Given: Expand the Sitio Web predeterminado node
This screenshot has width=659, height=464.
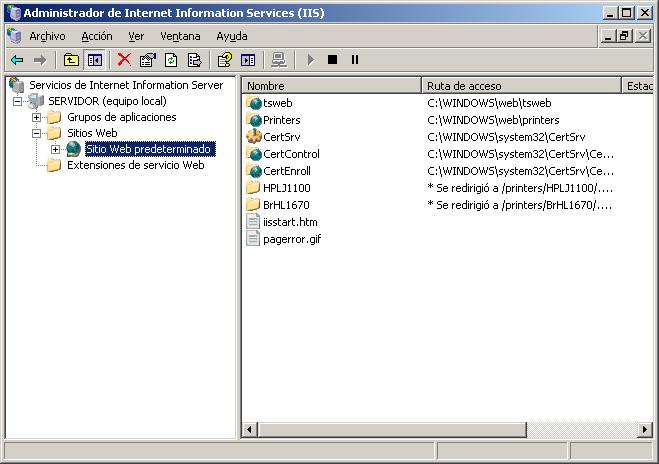Looking at the screenshot, I should pos(55,150).
